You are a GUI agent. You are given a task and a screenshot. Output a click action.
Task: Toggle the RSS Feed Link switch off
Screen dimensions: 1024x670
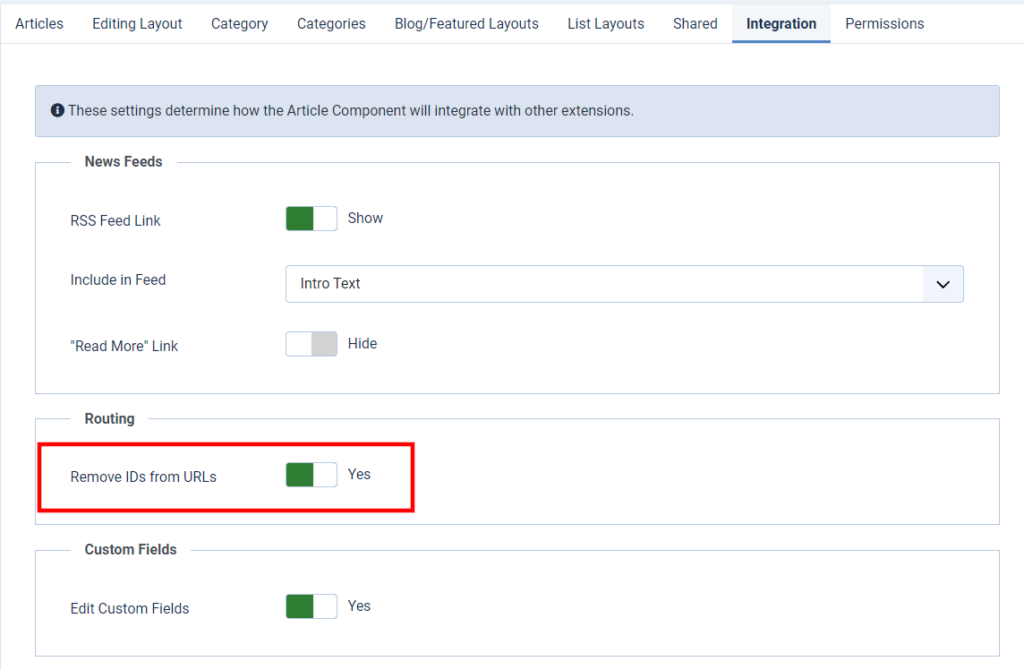point(310,218)
